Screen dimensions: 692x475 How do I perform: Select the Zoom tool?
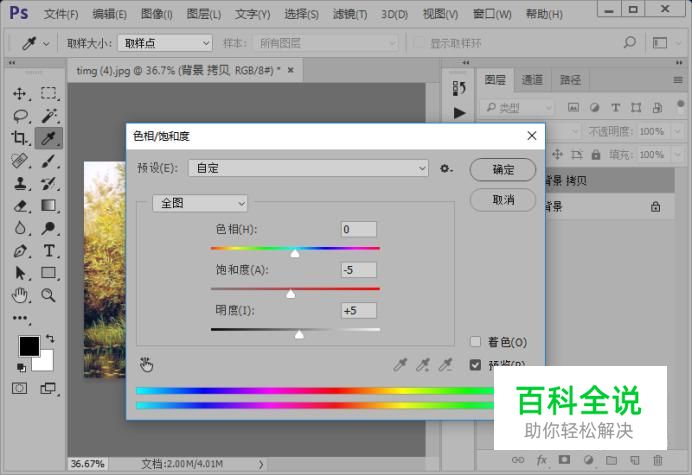[x=49, y=295]
